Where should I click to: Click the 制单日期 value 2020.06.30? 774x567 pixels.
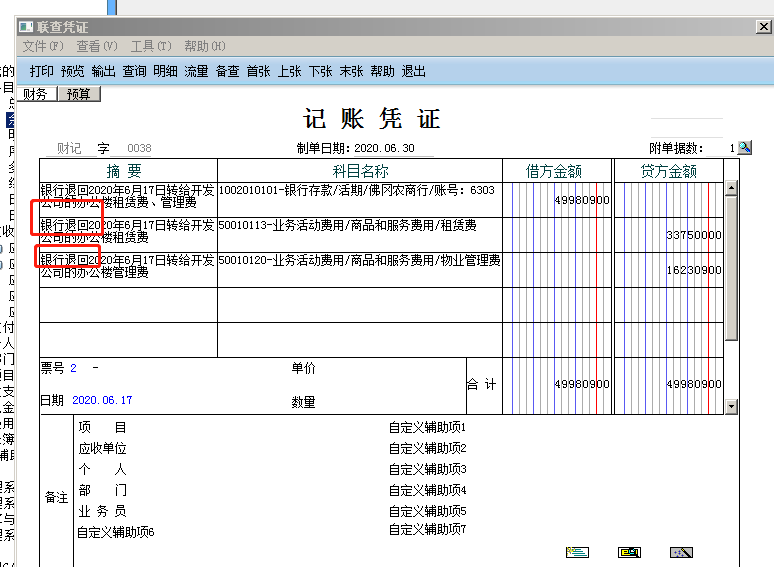point(385,148)
